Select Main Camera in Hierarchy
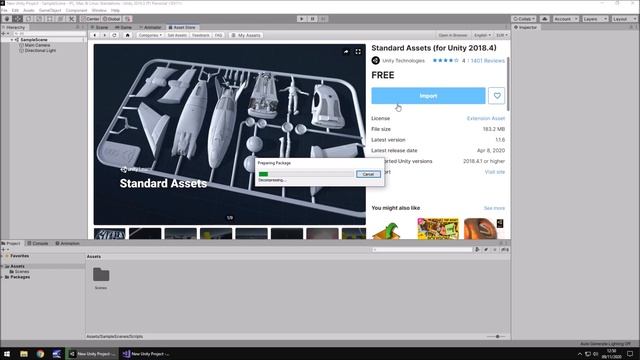This screenshot has height=360, width=640. (37, 45)
